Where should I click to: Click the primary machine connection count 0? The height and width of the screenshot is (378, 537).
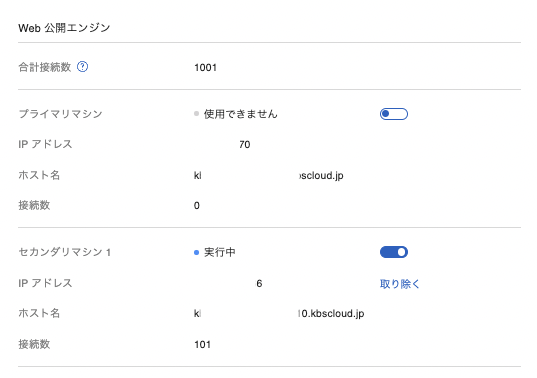click(x=197, y=205)
